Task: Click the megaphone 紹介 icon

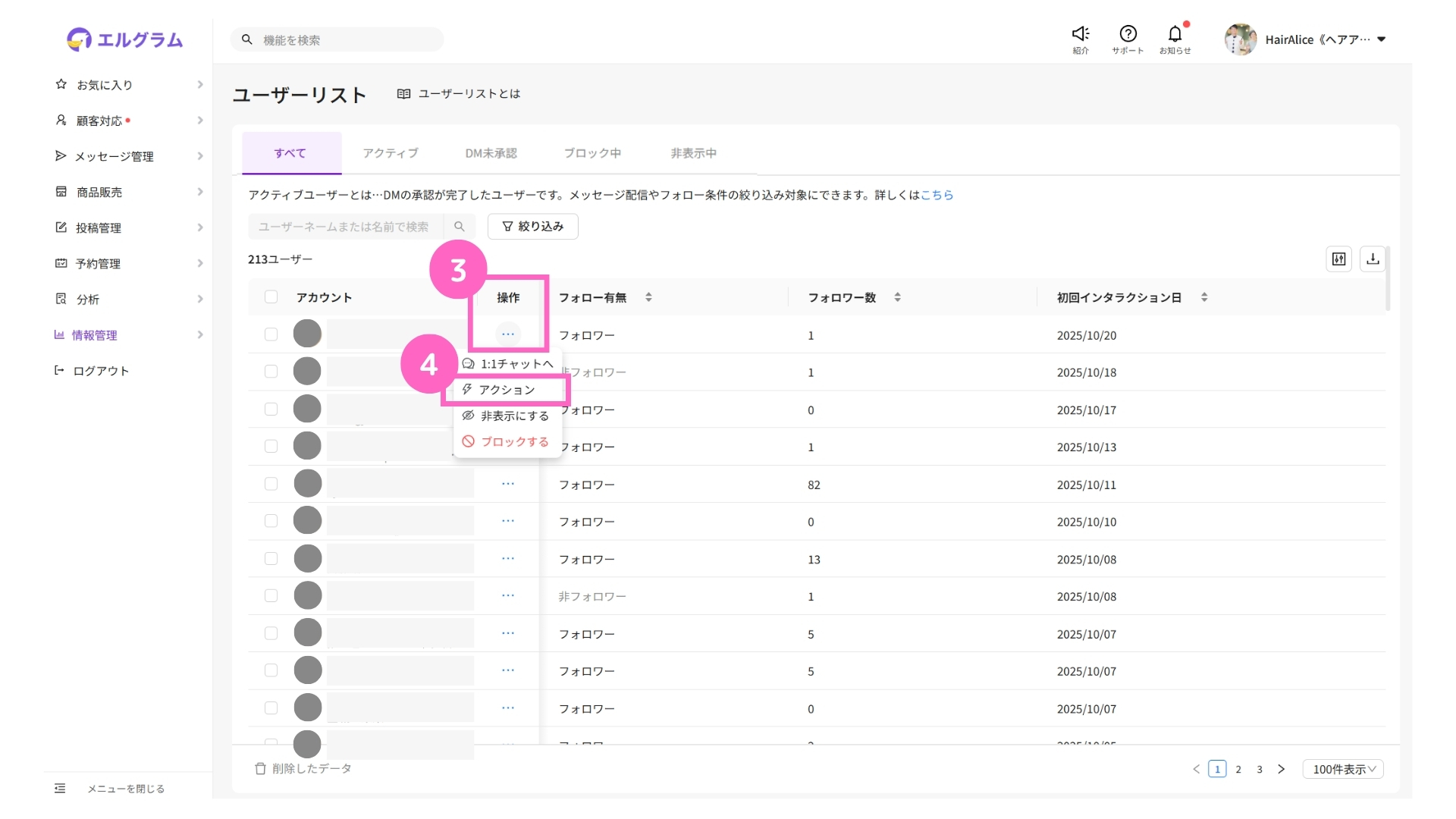Action: pyautogui.click(x=1080, y=34)
